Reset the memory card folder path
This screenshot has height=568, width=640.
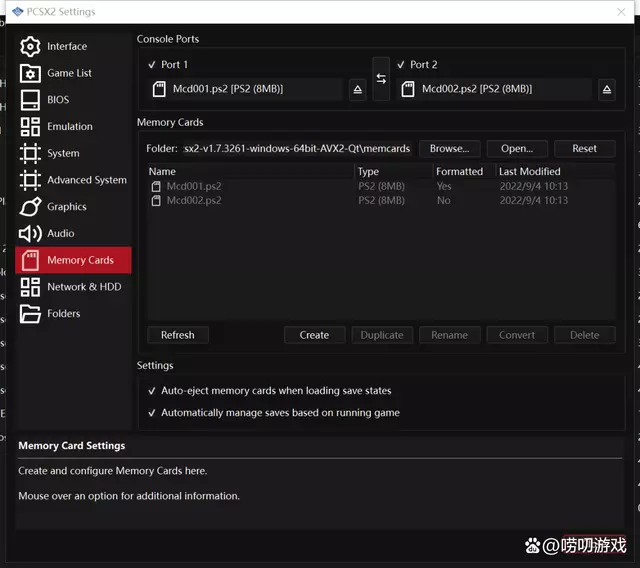point(584,149)
